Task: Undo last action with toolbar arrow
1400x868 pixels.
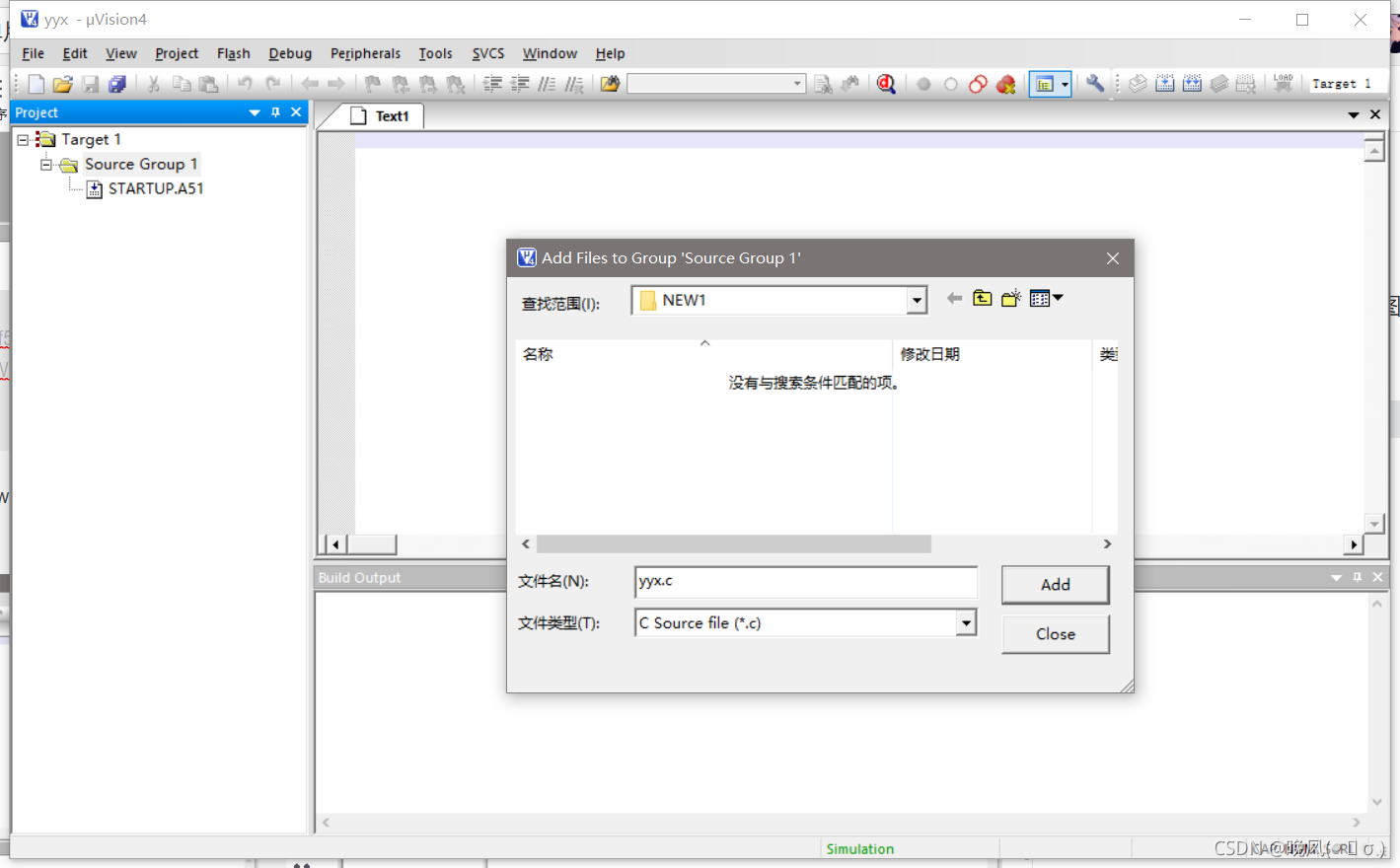Action: 246,85
